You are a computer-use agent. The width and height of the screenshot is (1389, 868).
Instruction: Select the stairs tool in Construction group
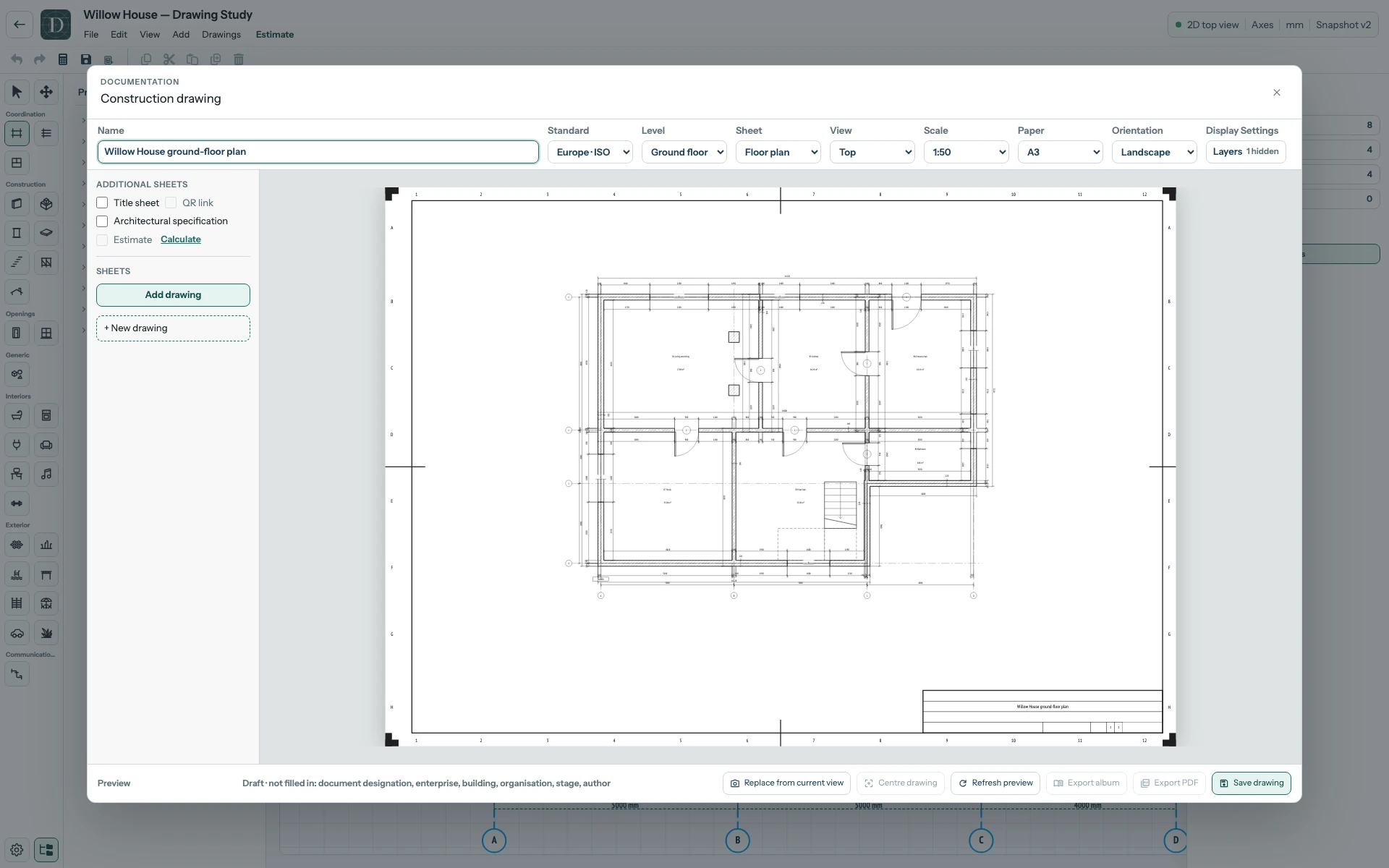(17, 262)
